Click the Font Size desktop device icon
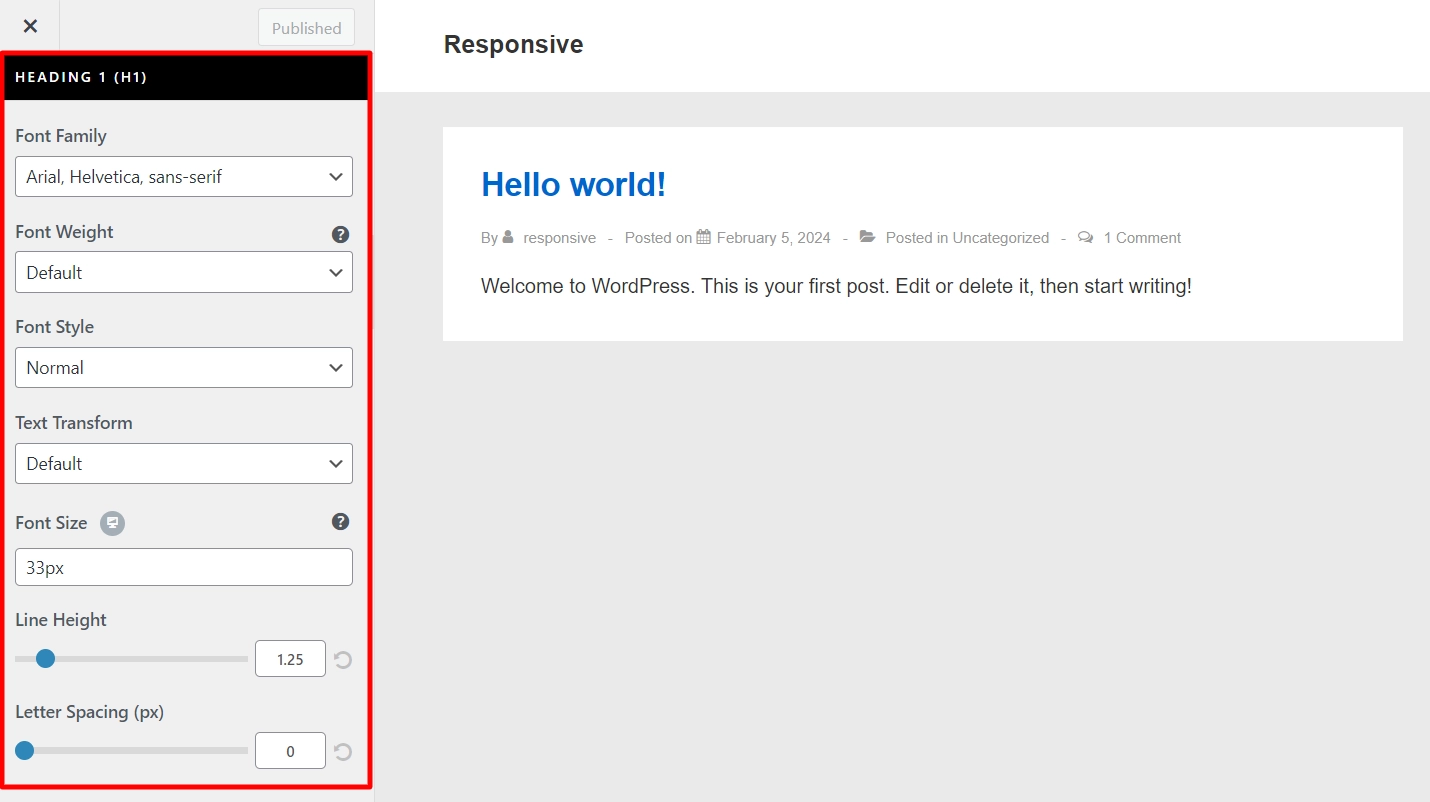This screenshot has width=1430, height=802. pos(113,523)
